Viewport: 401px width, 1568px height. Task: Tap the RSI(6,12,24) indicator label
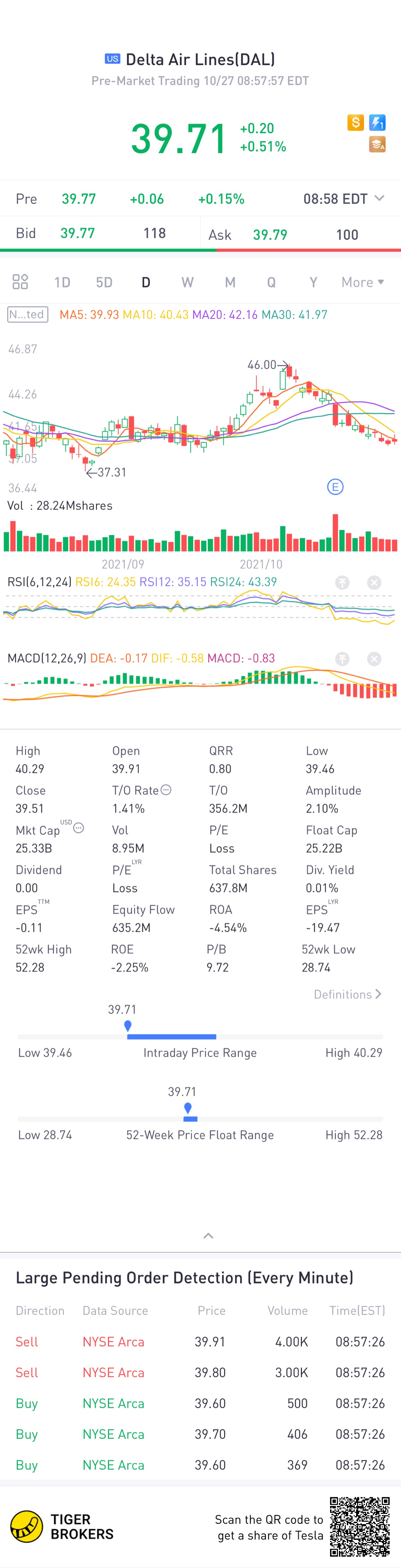tap(40, 582)
